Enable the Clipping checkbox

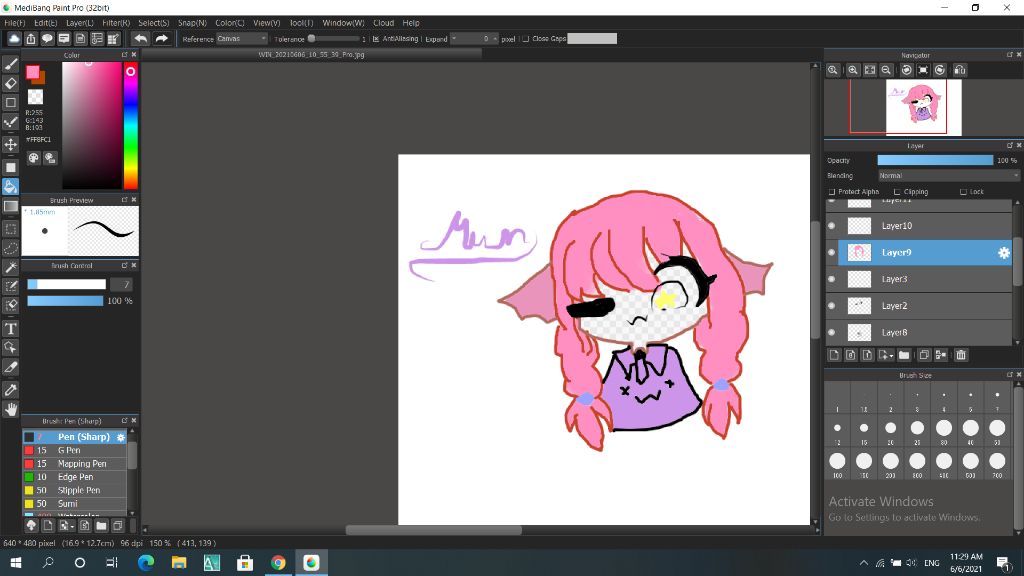[x=897, y=192]
